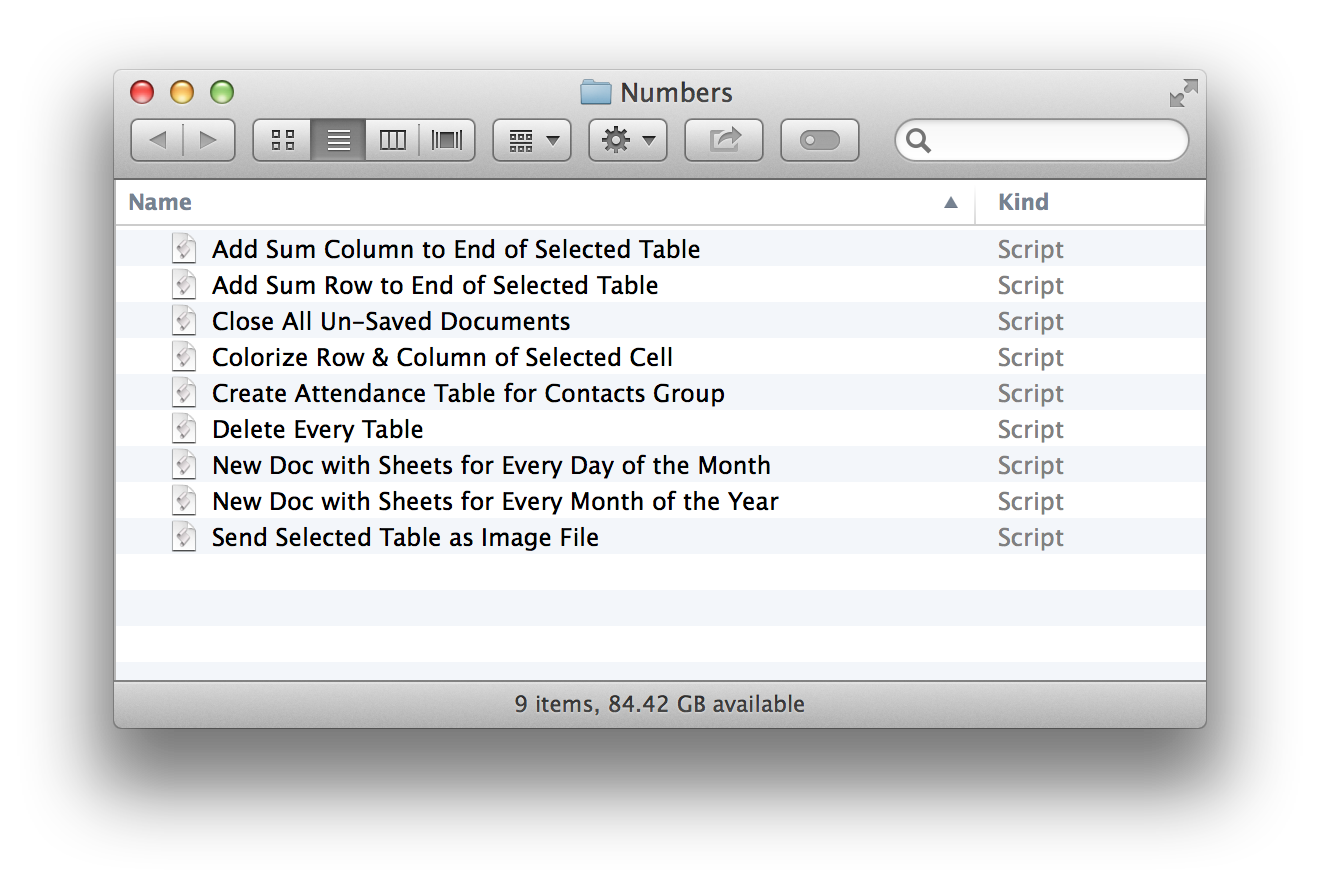Click the sort arrow on the Name column
The height and width of the screenshot is (886, 1320).
(950, 202)
